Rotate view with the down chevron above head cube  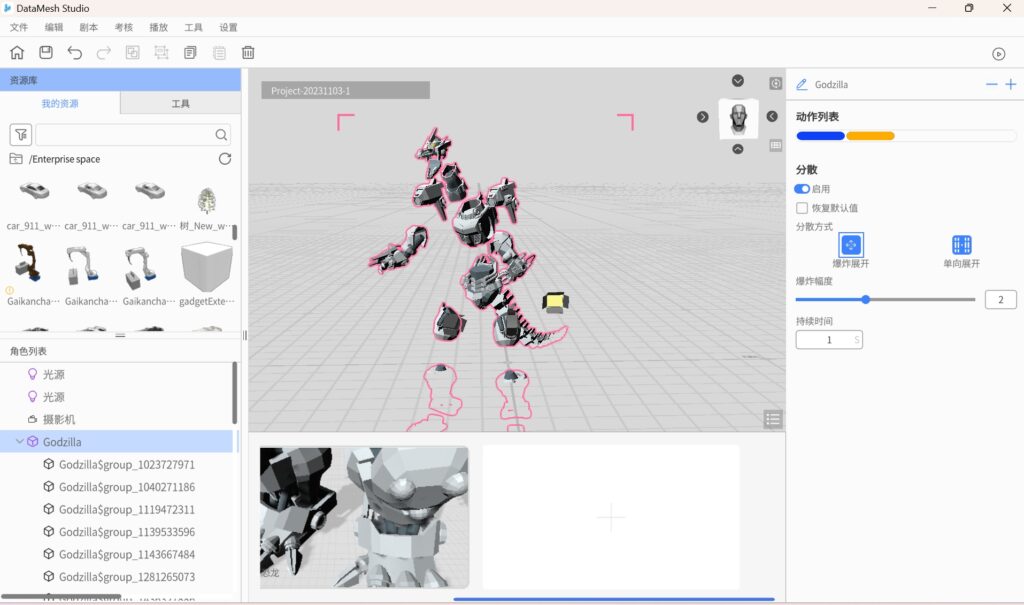[x=738, y=81]
